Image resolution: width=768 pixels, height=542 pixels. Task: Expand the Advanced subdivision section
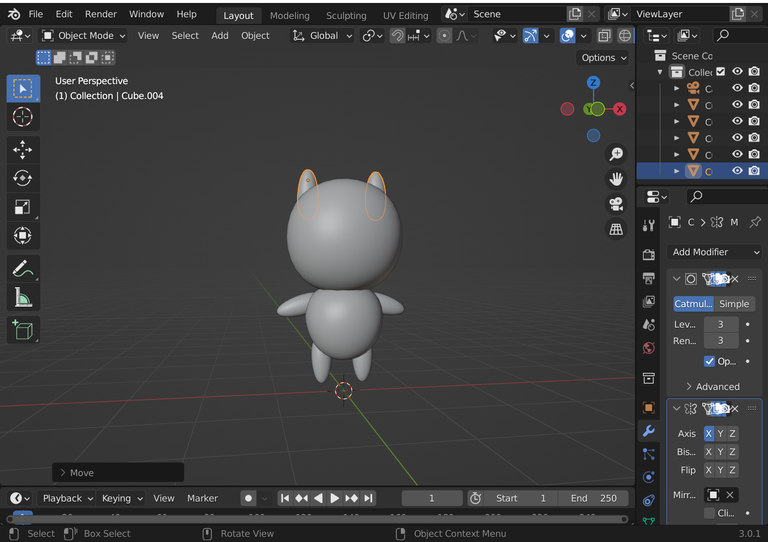712,386
